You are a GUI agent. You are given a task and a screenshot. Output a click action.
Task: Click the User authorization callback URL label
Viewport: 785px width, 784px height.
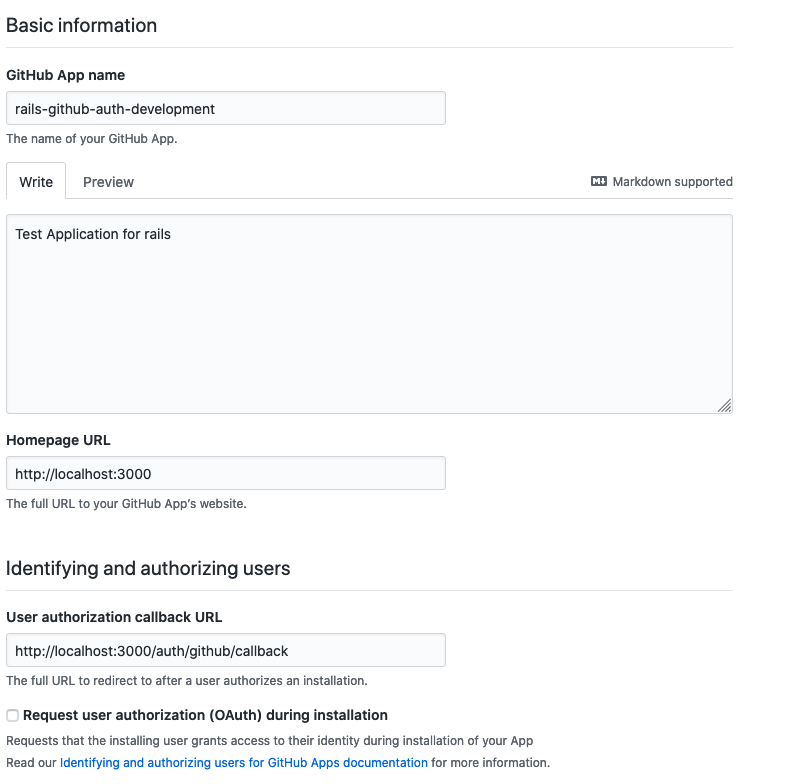tap(114, 617)
